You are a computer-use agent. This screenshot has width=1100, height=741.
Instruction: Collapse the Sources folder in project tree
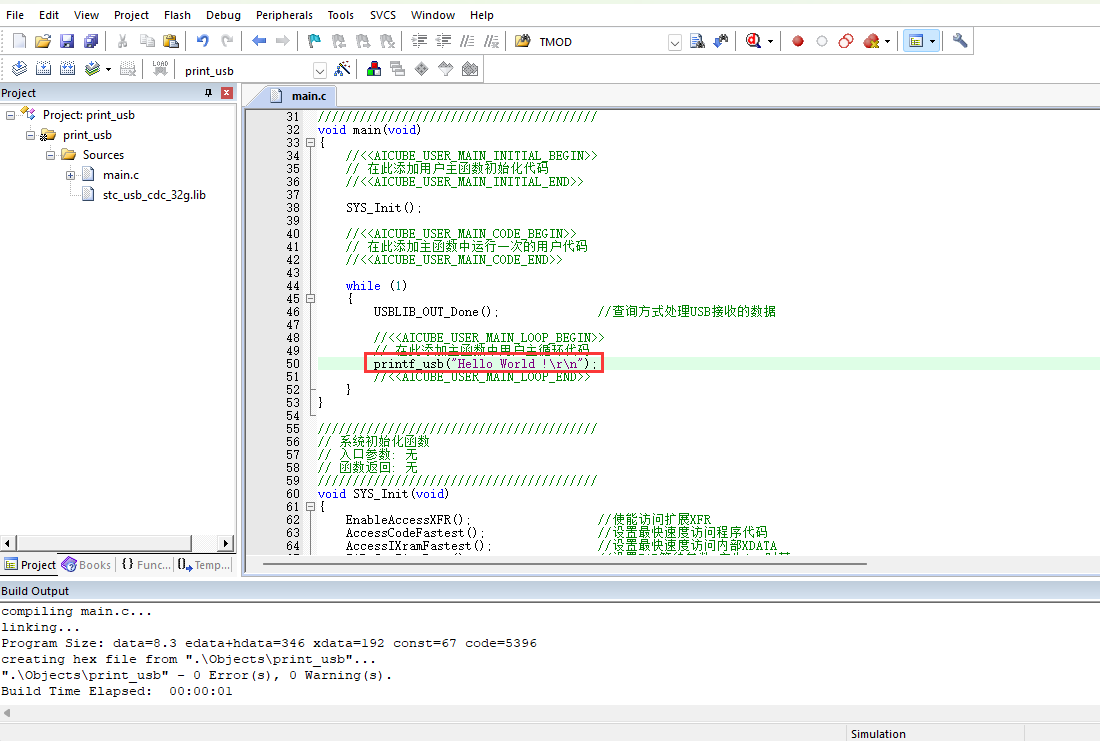tap(51, 155)
